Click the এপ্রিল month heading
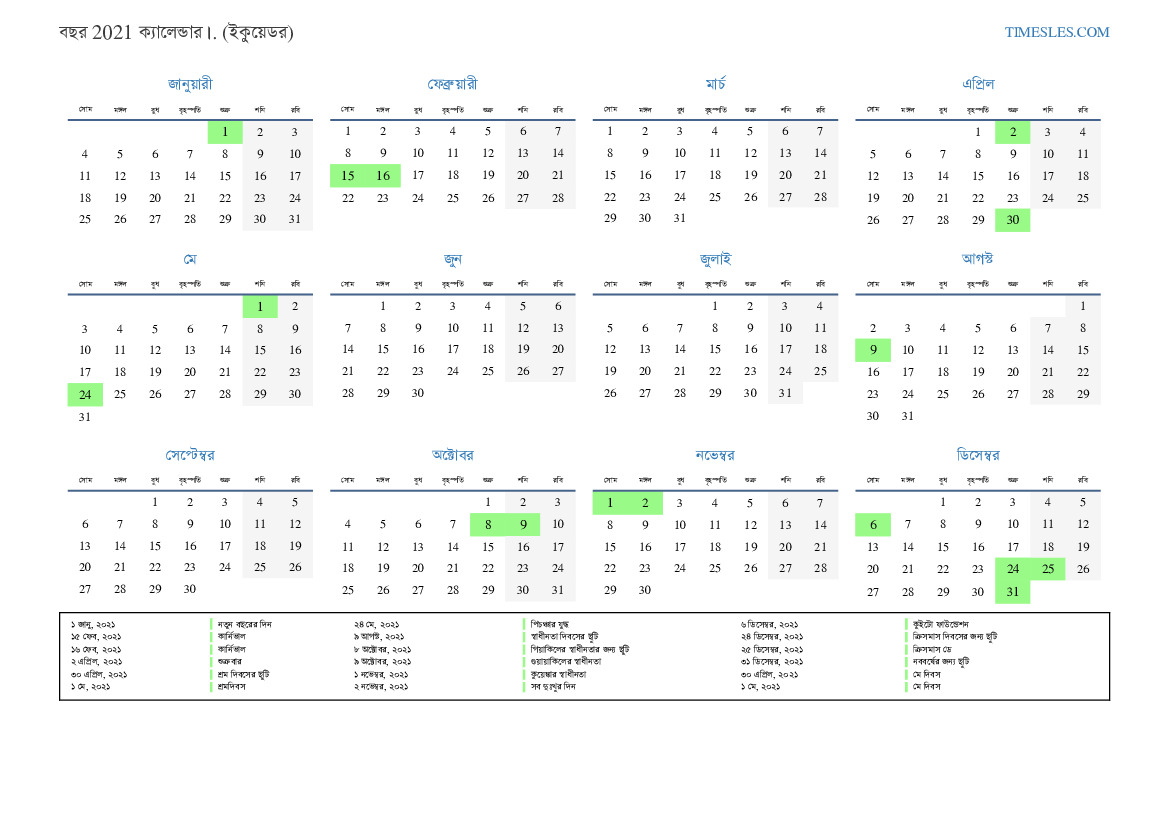 (977, 84)
